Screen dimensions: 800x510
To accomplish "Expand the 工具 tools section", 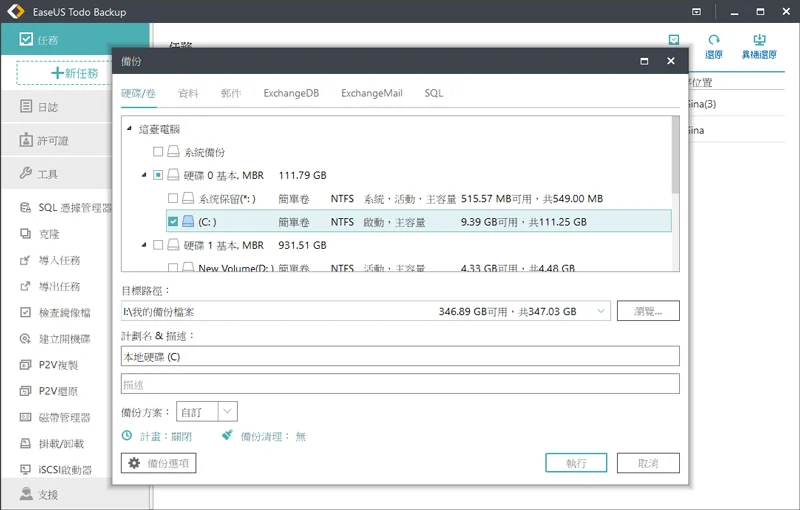I will (56, 174).
